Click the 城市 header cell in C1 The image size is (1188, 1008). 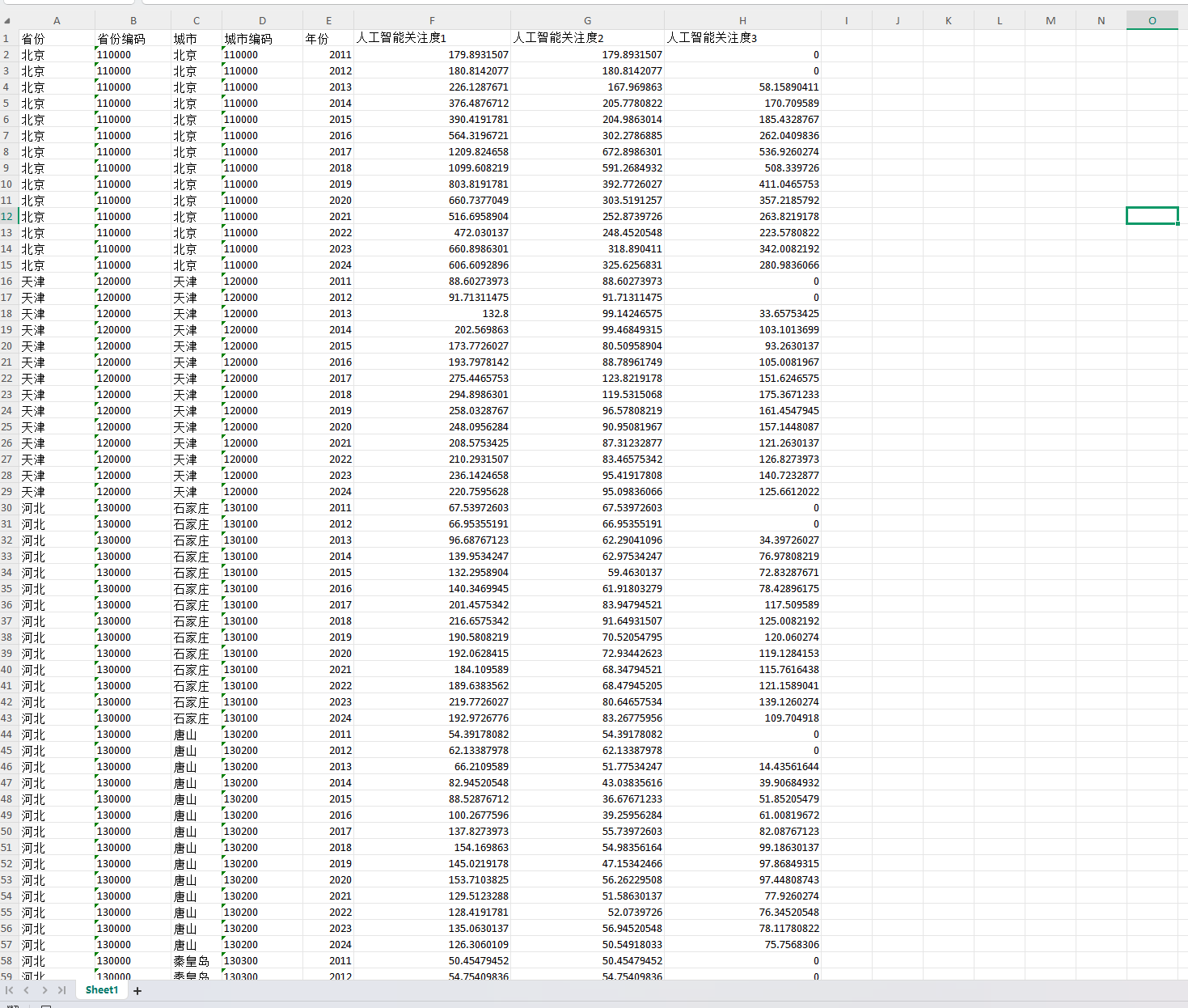pos(197,38)
